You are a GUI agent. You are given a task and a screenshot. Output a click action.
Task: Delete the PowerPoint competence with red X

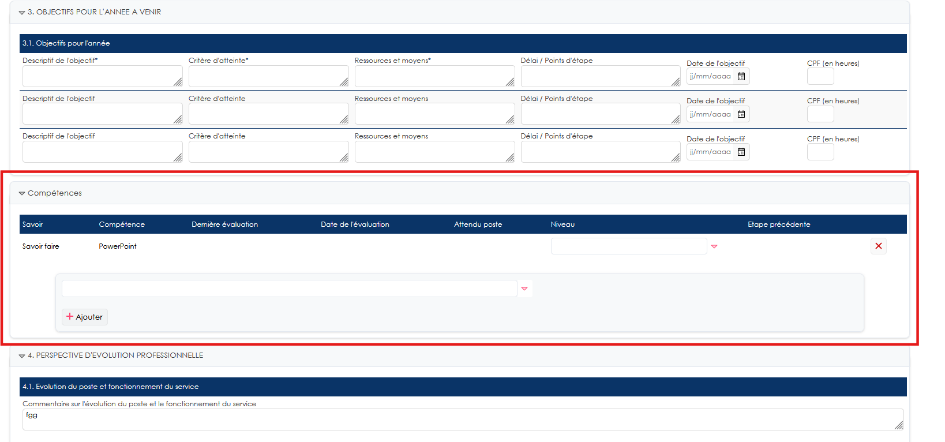click(878, 246)
